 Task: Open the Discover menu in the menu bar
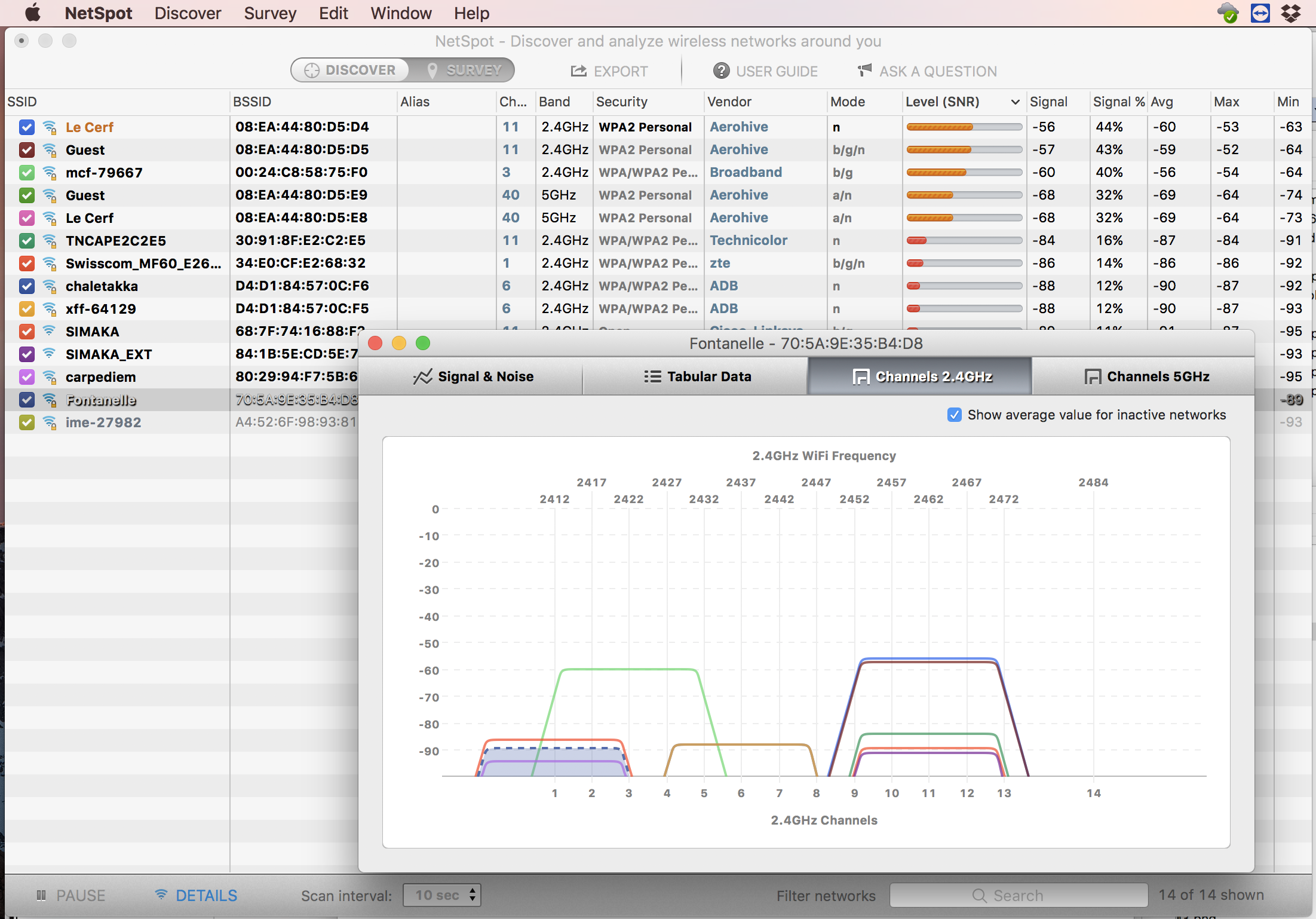pyautogui.click(x=188, y=13)
